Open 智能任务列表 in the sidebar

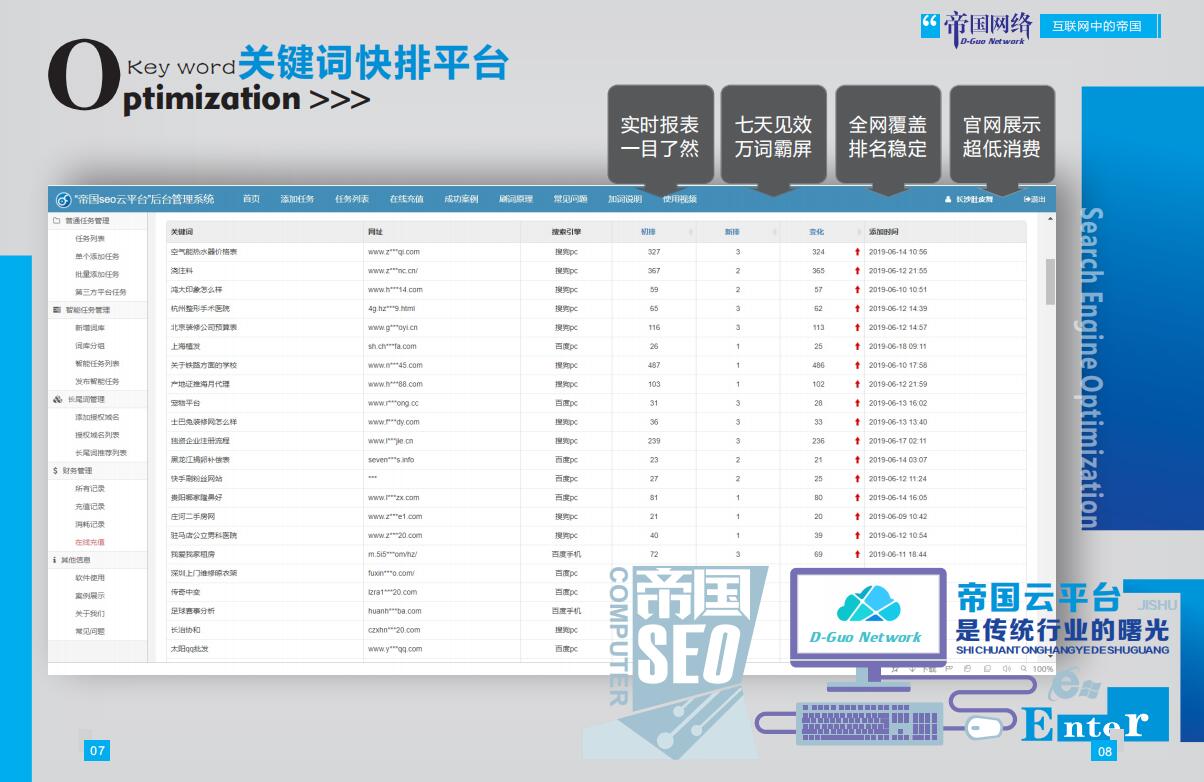tap(97, 364)
